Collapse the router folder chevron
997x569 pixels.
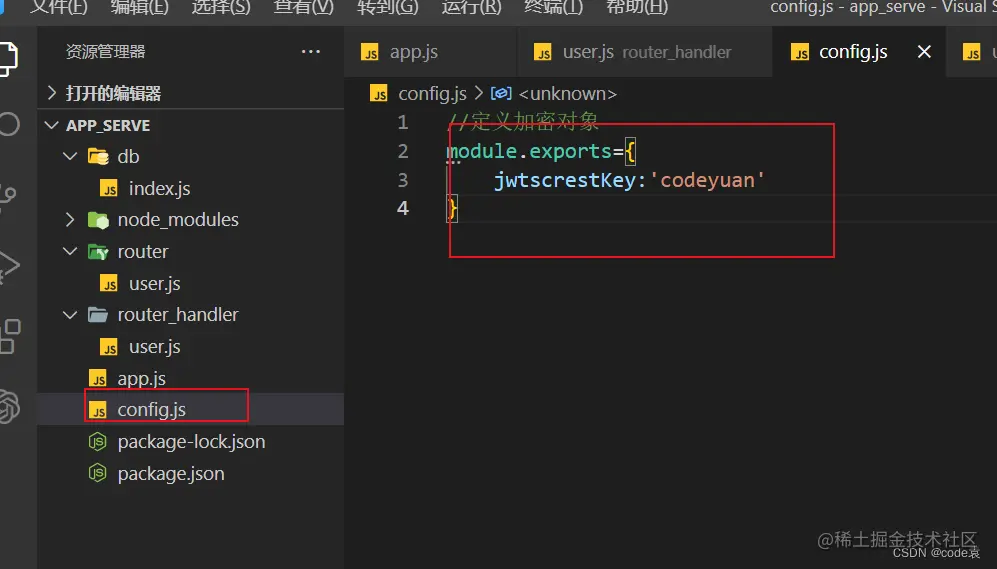(70, 252)
